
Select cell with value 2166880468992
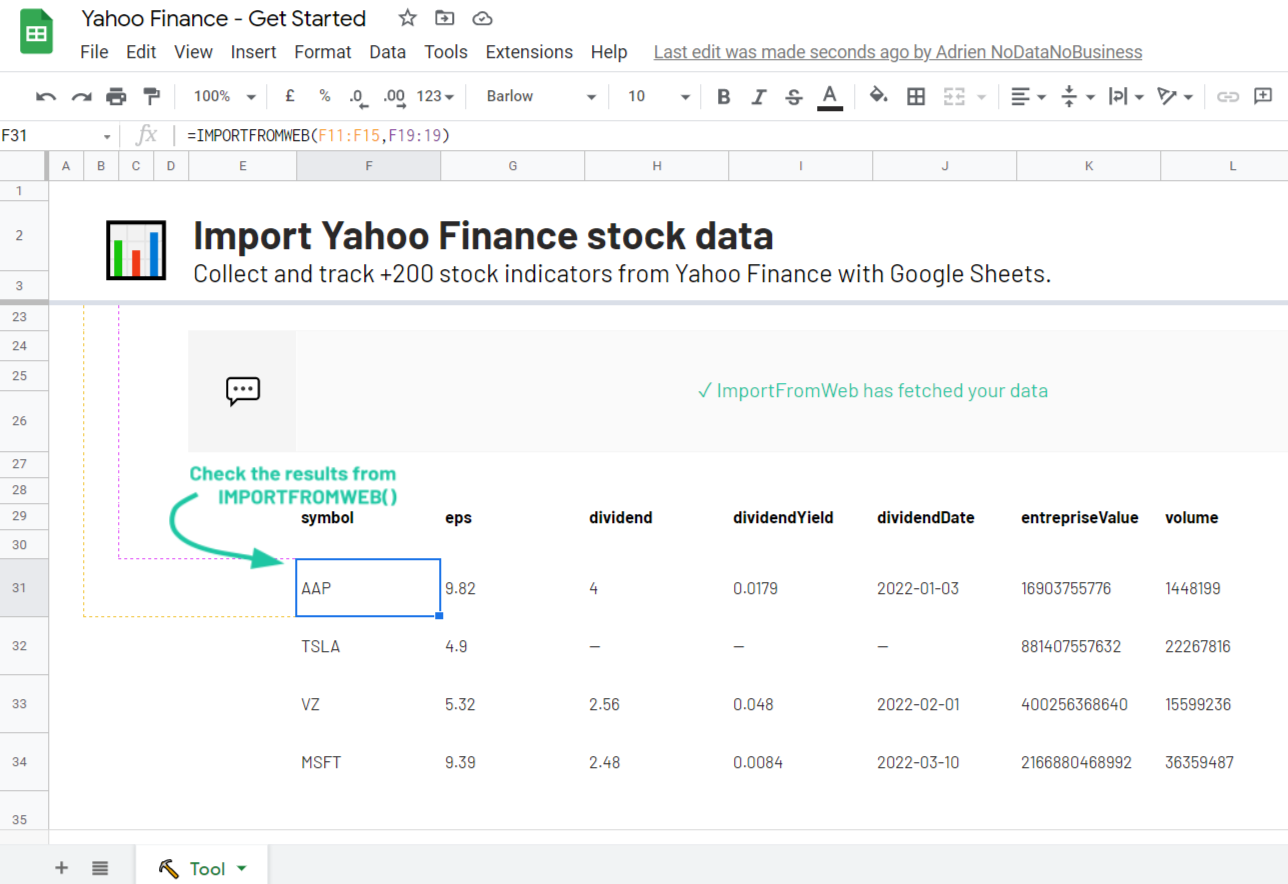[x=1089, y=762]
